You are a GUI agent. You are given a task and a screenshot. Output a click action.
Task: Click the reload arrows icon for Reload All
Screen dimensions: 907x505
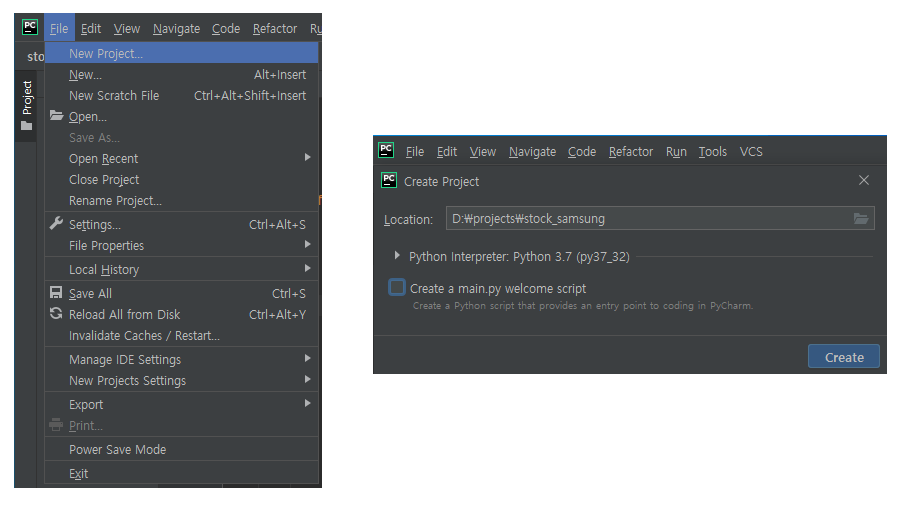[x=56, y=314]
